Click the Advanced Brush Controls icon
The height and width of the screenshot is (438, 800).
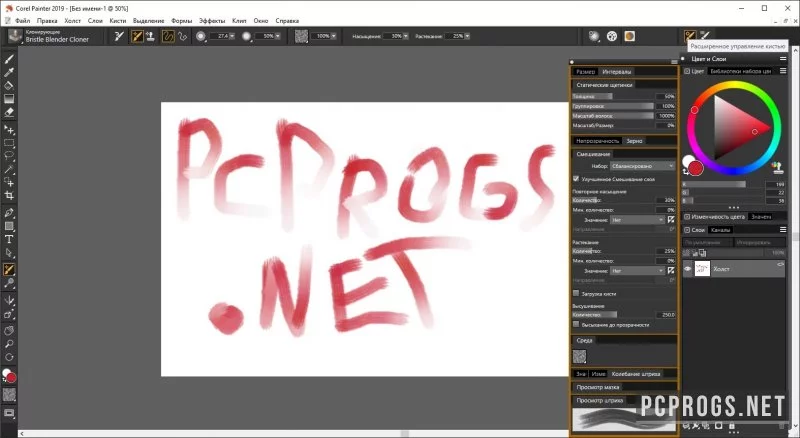(x=689, y=36)
